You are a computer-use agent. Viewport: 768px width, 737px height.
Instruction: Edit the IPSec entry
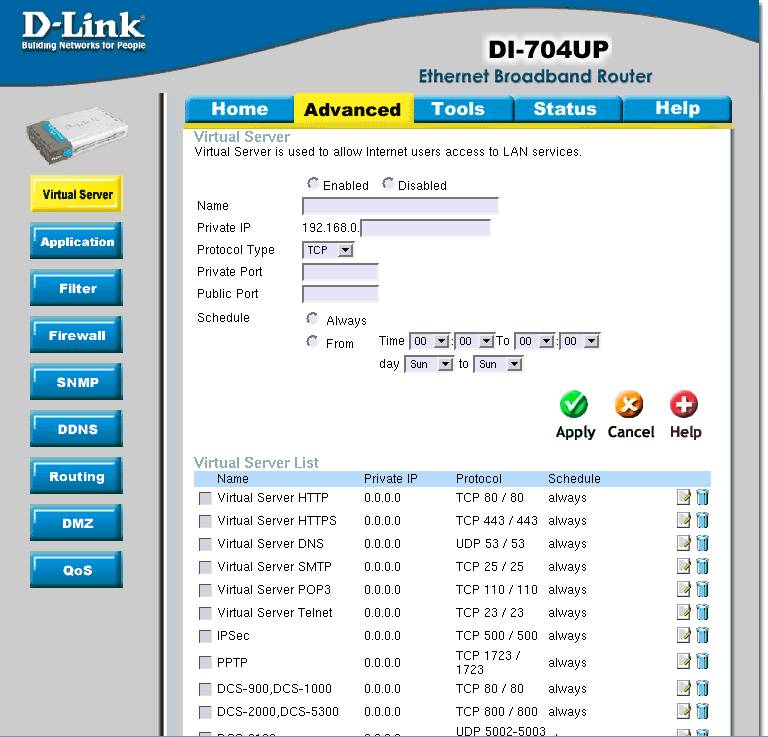[x=683, y=635]
